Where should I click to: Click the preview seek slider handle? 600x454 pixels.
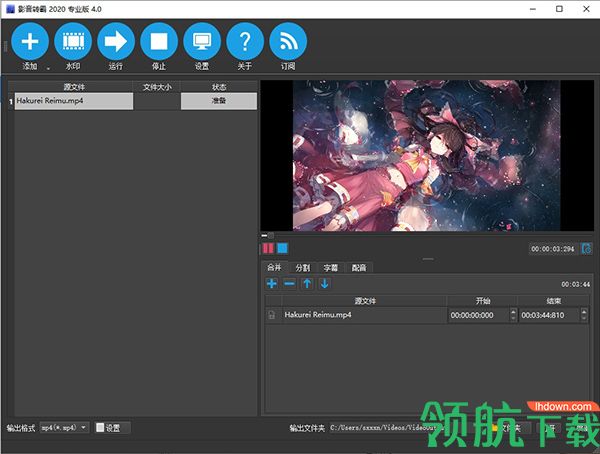[270, 235]
